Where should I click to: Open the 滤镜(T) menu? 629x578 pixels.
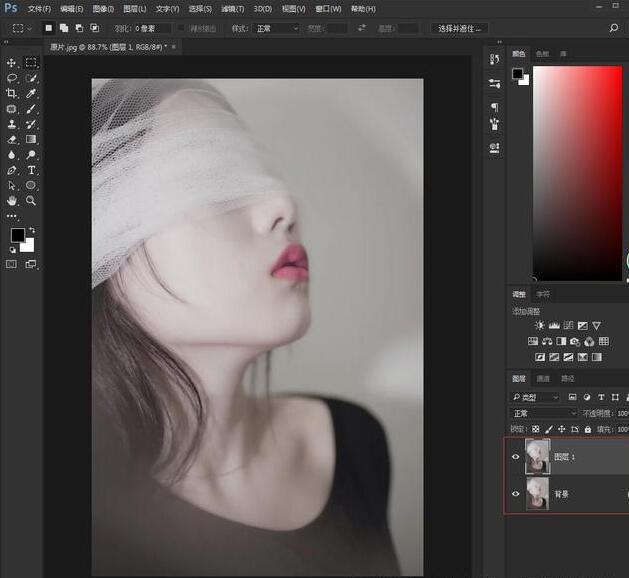pyautogui.click(x=235, y=9)
